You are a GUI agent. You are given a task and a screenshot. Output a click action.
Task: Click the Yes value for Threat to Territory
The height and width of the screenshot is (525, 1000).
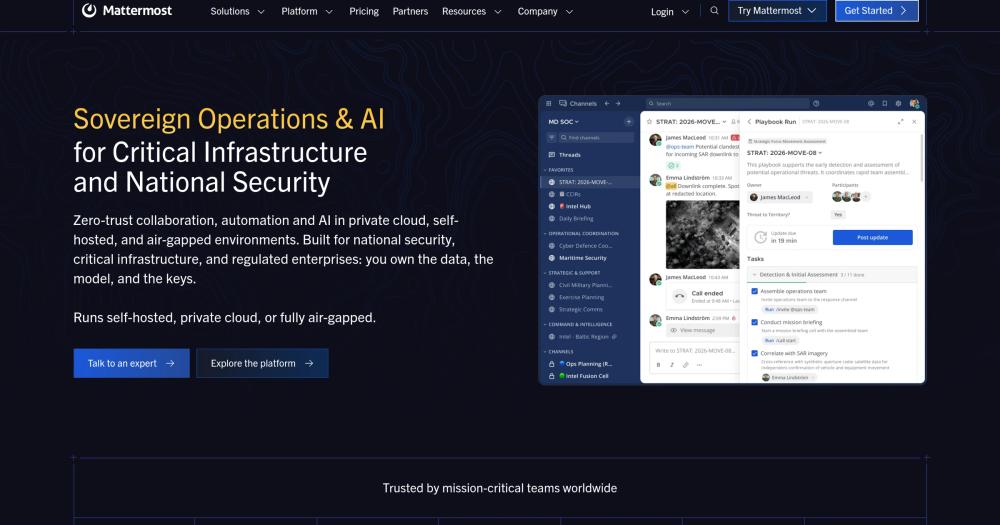pos(838,215)
